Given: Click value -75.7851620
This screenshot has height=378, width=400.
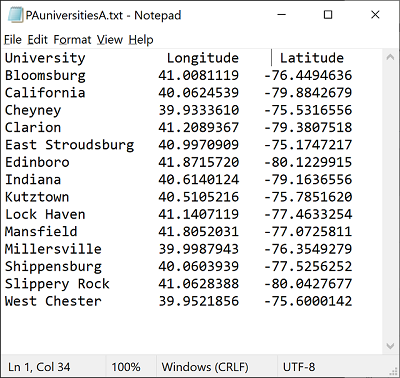Looking at the screenshot, I should [x=308, y=197].
